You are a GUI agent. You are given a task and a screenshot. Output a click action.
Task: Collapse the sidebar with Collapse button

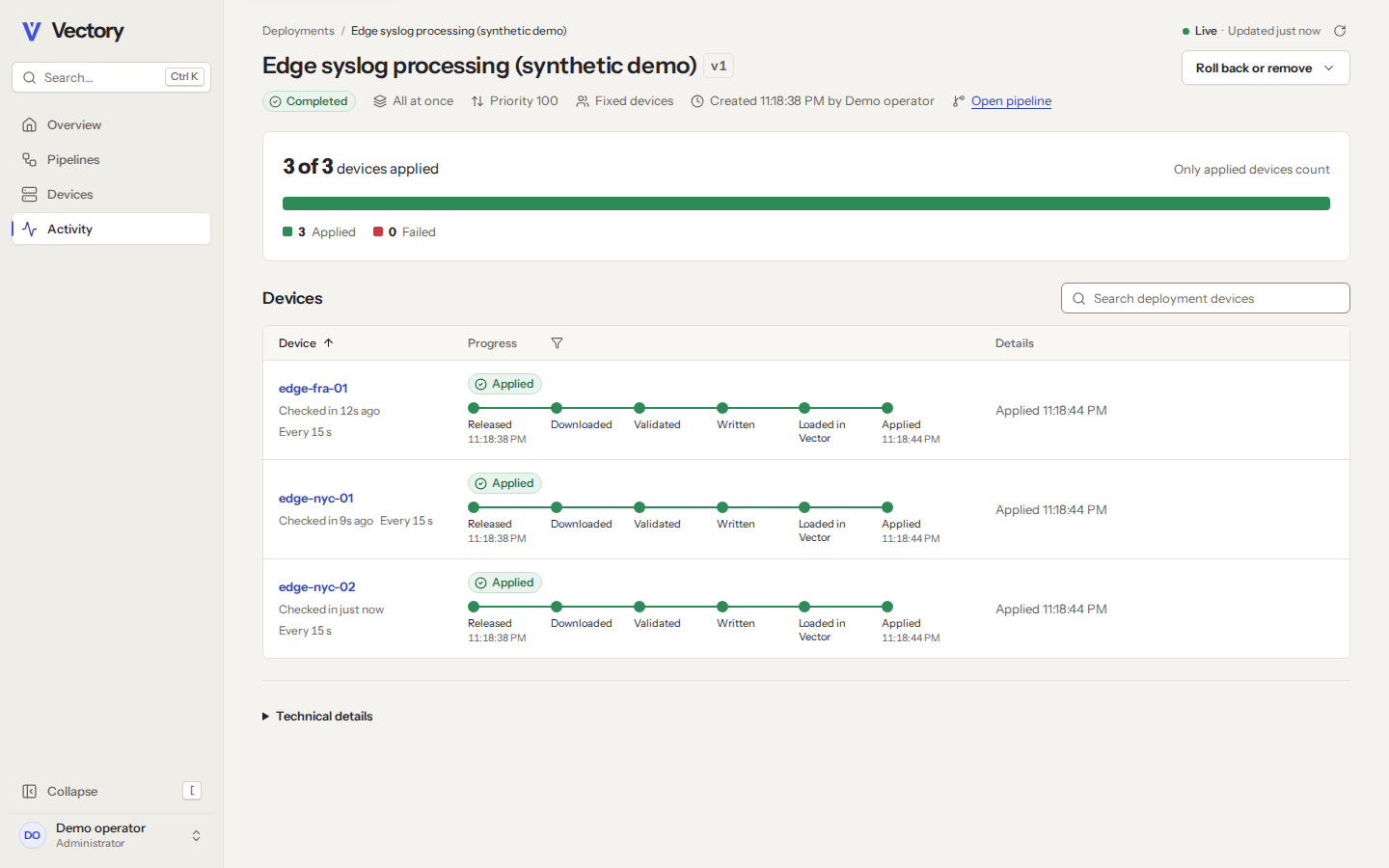pyautogui.click(x=111, y=791)
